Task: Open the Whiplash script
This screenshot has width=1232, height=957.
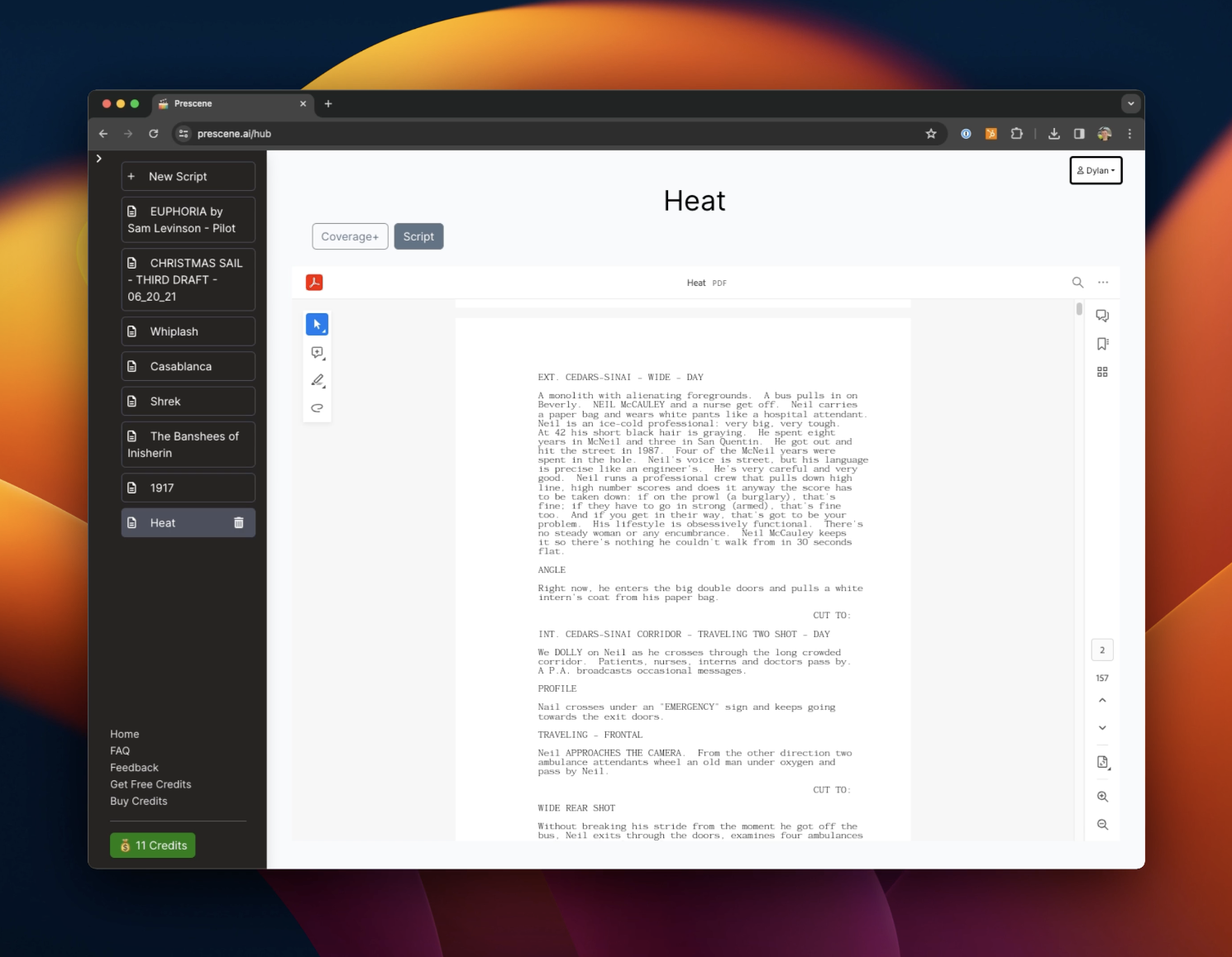Action: pyautogui.click(x=189, y=331)
